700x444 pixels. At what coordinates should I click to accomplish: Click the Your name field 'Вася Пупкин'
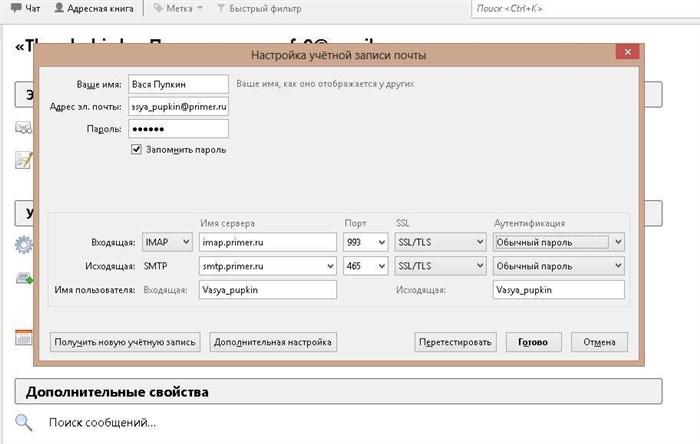pos(178,84)
